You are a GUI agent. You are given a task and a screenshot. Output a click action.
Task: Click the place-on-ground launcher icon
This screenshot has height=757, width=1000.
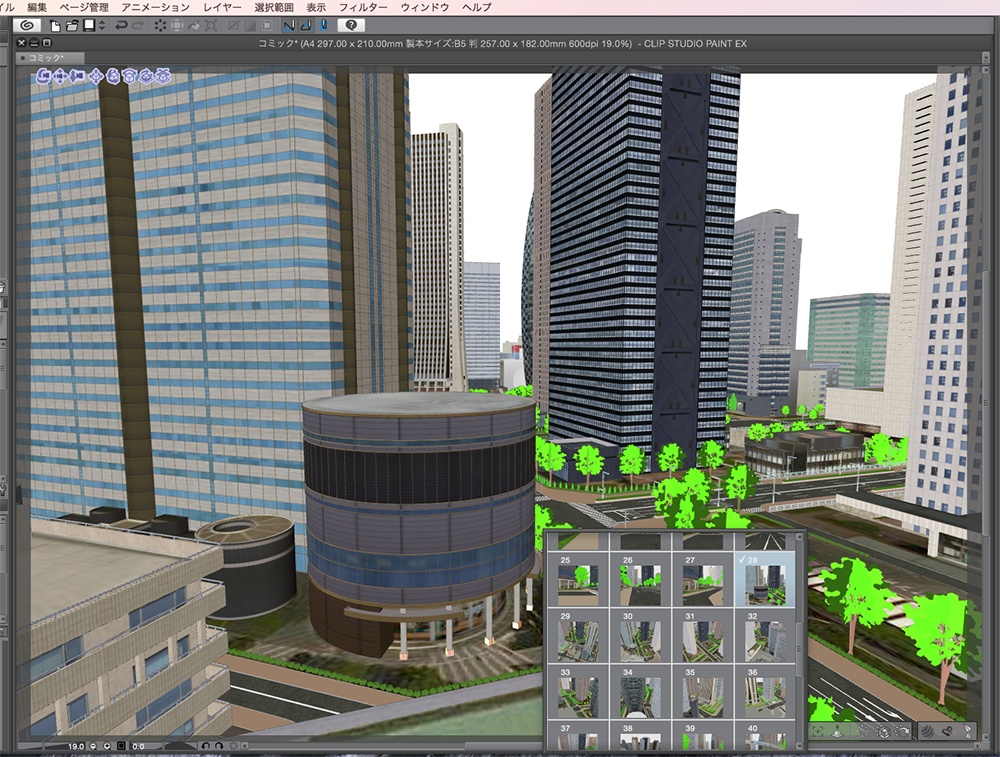(837, 731)
